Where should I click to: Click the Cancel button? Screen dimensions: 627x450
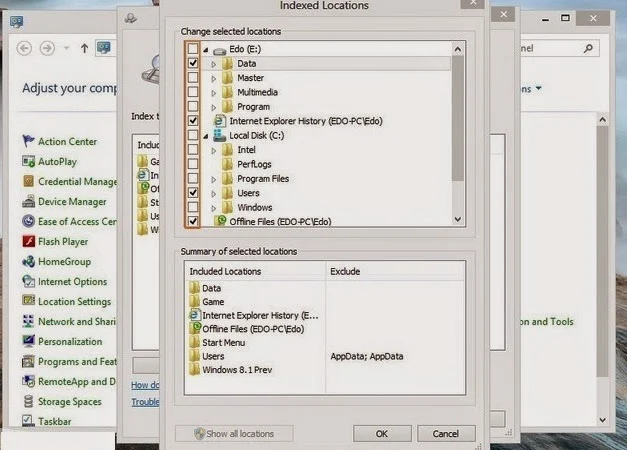446,434
